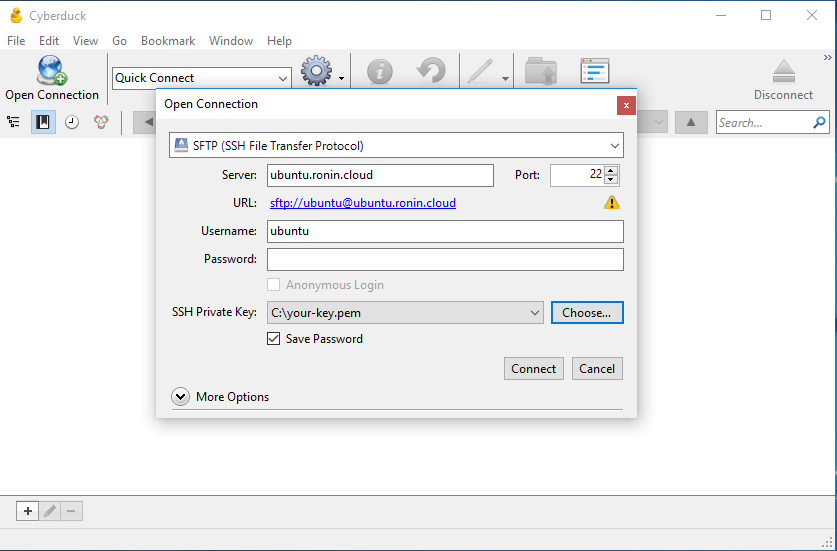Remove bookmark with minus button
Viewport: 837px width, 551px height.
[72, 511]
